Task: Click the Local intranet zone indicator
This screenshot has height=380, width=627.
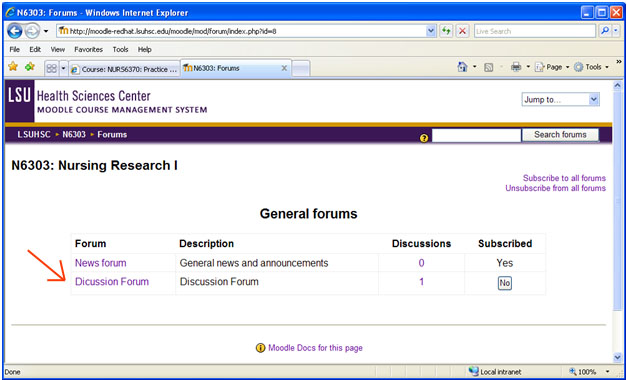Action: pos(496,372)
